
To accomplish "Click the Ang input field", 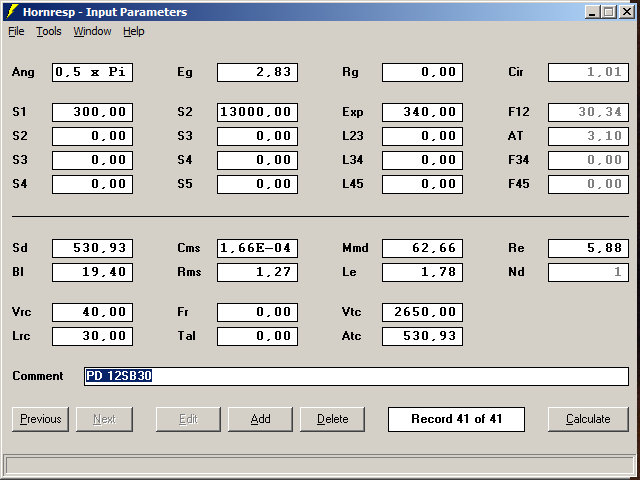I will pyautogui.click(x=92, y=72).
